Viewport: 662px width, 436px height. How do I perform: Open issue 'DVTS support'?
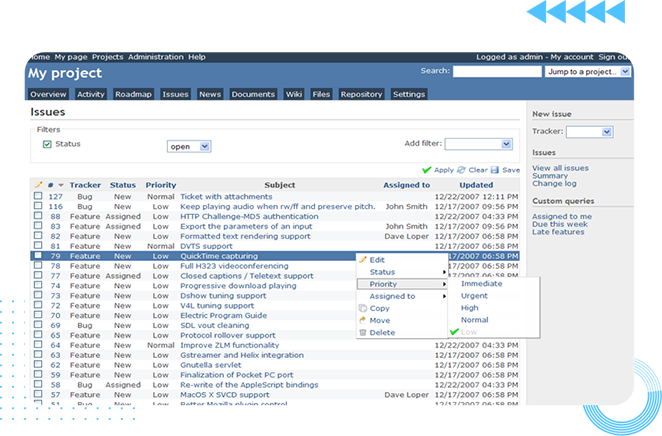tap(206, 246)
